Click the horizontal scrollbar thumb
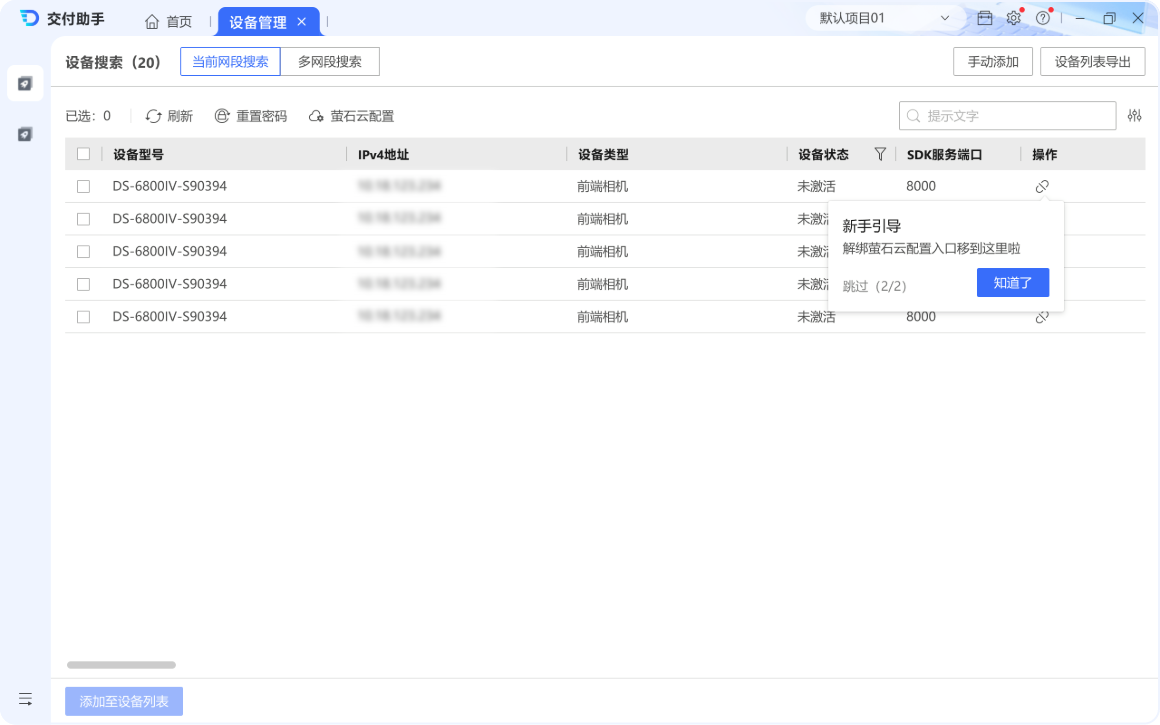Viewport: 1160px width, 725px height. coord(121,665)
